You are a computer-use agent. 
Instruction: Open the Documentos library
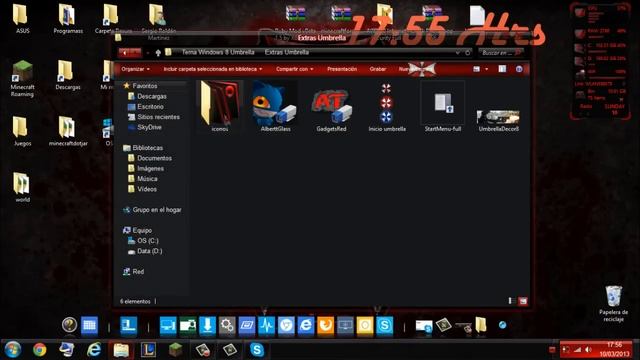coord(154,158)
